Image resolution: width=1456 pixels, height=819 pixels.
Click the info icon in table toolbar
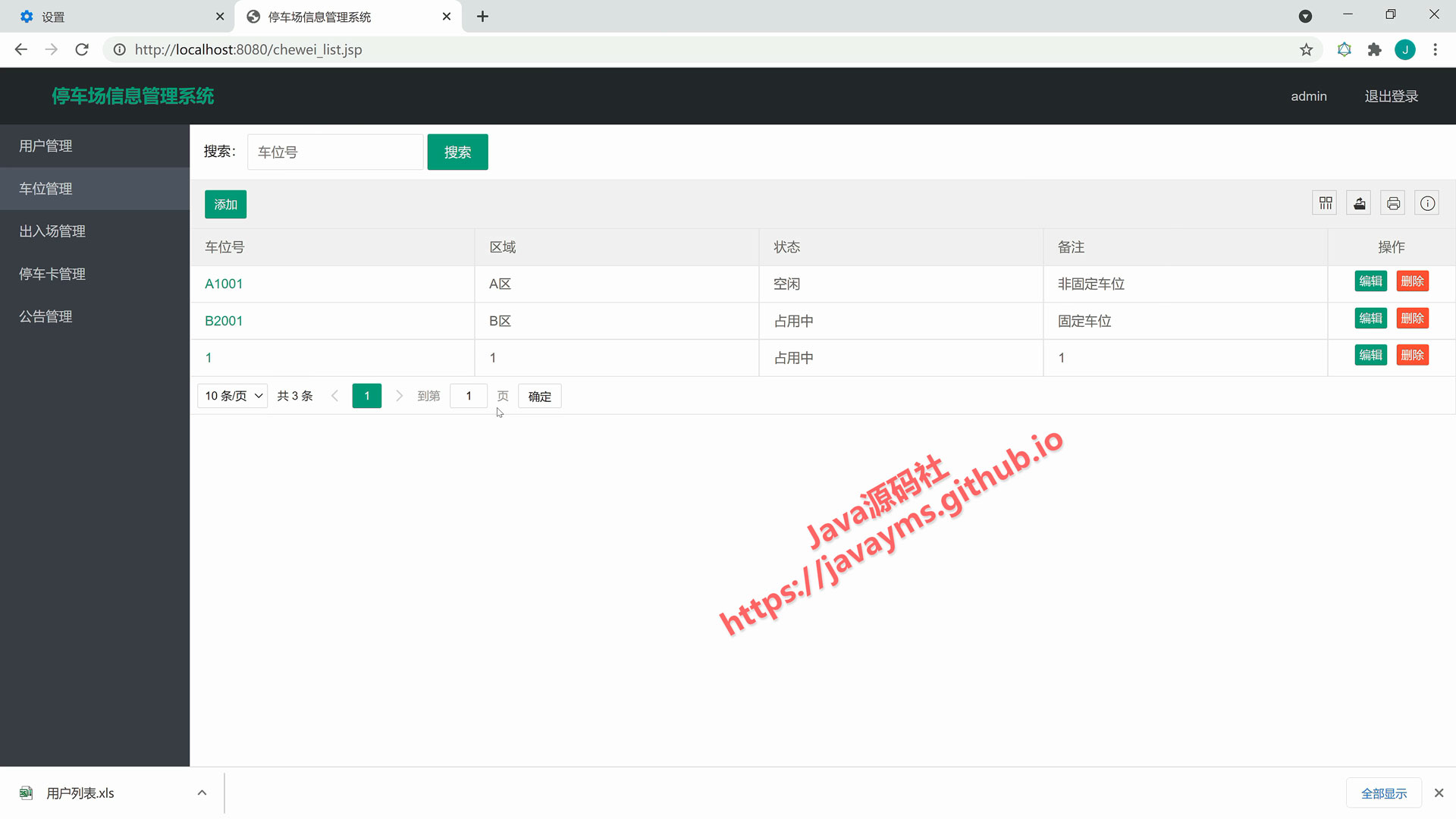click(1427, 203)
